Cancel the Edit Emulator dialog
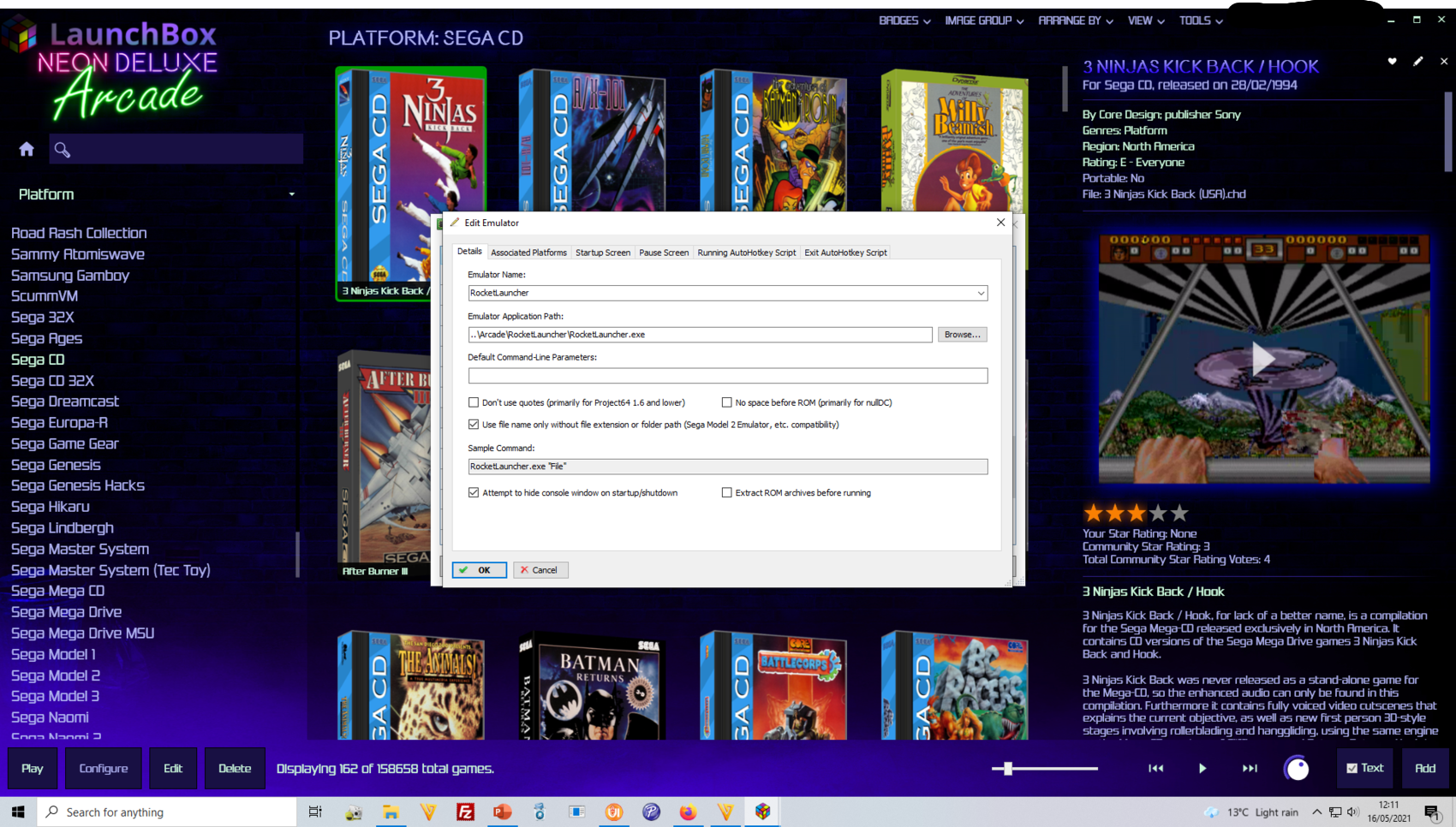The width and height of the screenshot is (1456, 827). click(x=540, y=570)
